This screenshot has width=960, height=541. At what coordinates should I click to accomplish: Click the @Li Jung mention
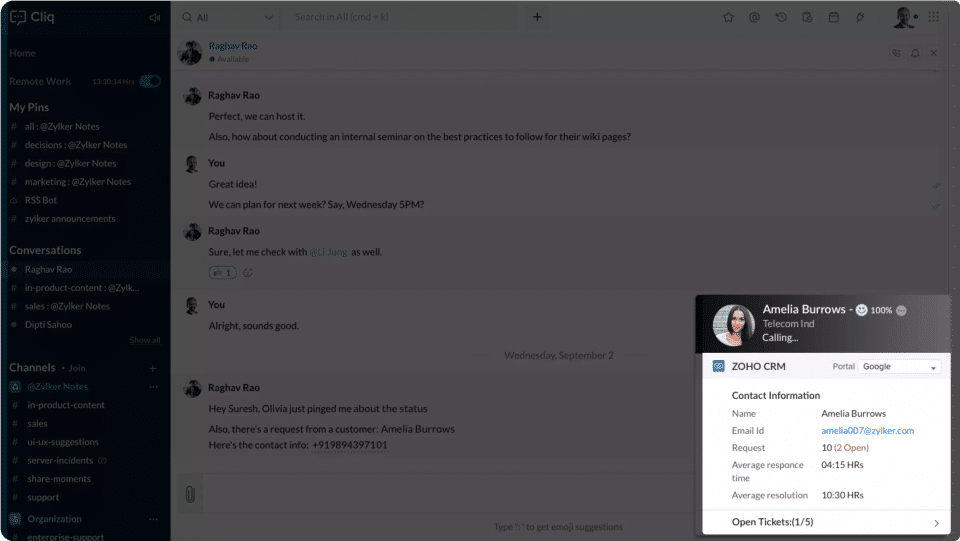(328, 252)
